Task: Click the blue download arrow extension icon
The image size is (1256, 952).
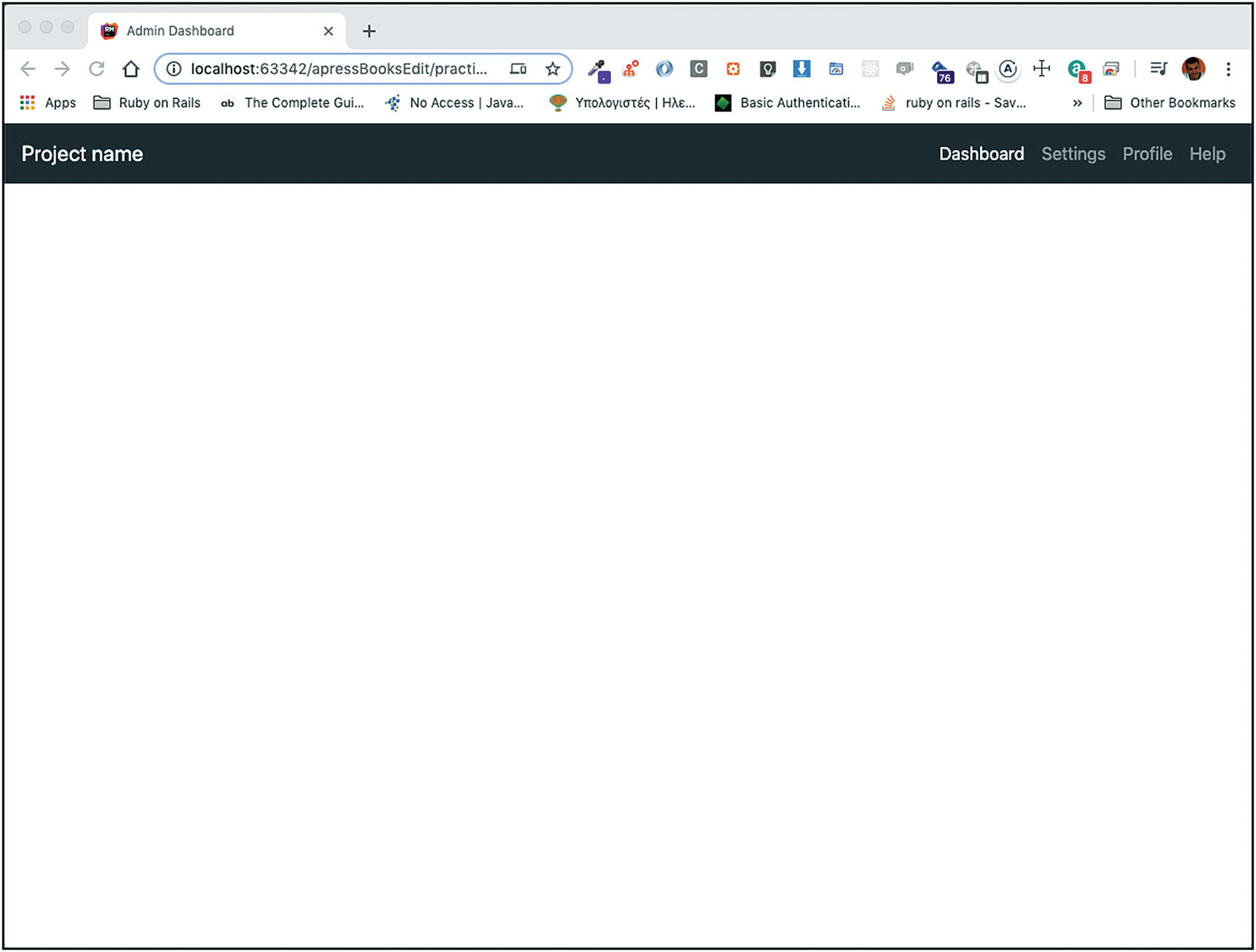Action: 802,69
